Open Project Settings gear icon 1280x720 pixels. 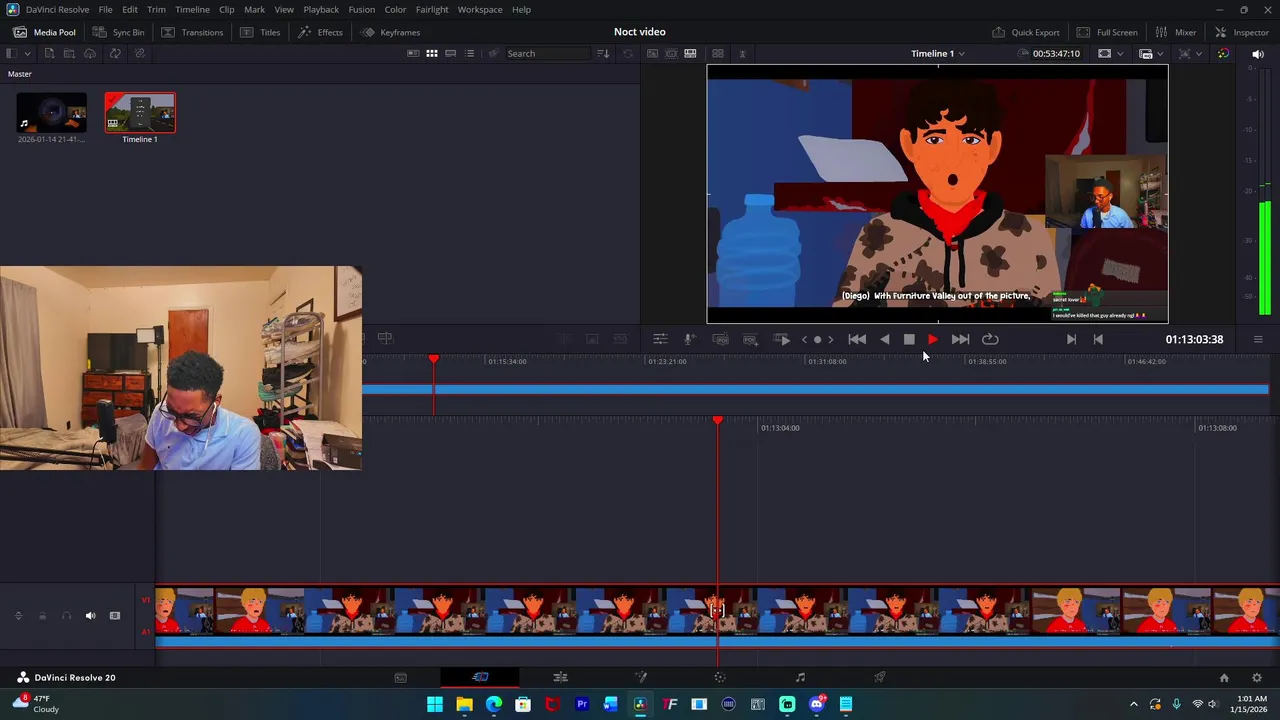1257,677
